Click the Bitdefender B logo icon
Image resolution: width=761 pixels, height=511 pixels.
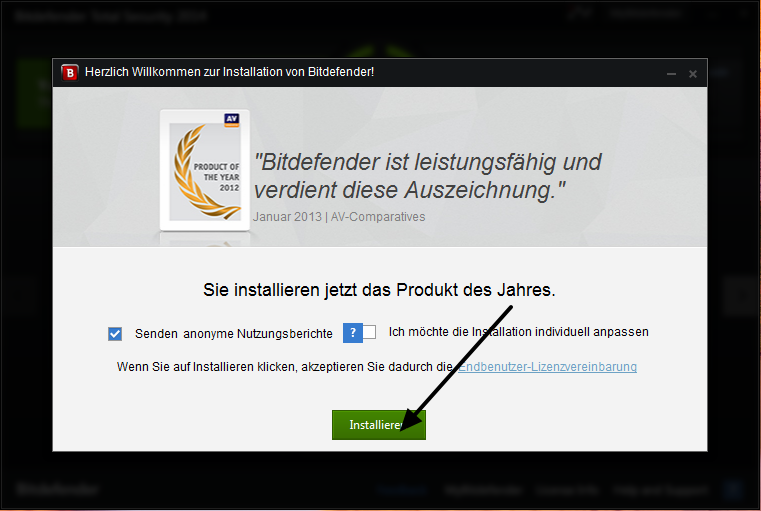tap(70, 73)
